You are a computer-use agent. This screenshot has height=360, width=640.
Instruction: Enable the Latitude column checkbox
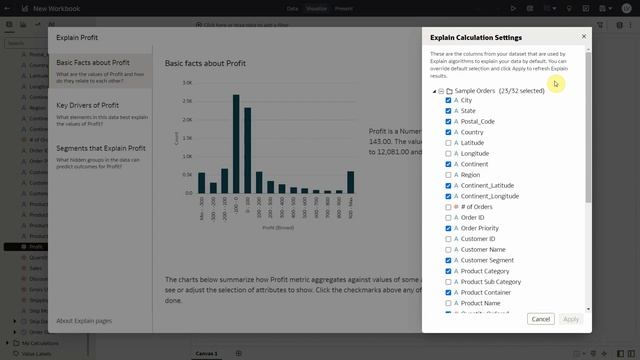[448, 143]
